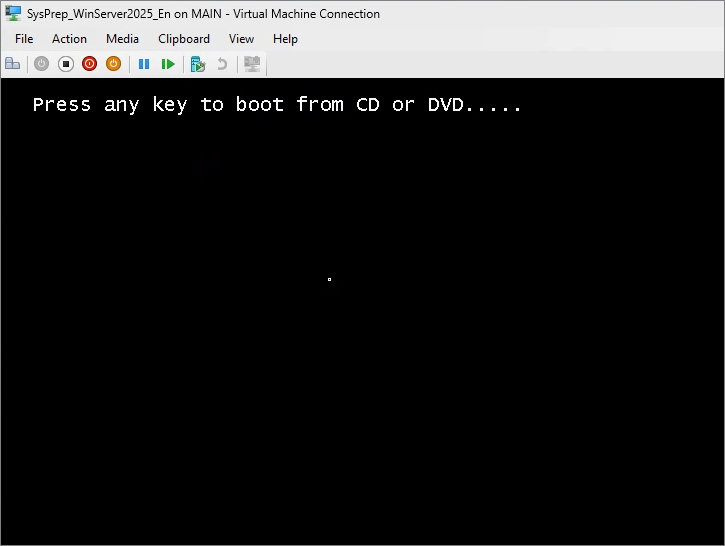Open the Media menu

pyautogui.click(x=123, y=39)
